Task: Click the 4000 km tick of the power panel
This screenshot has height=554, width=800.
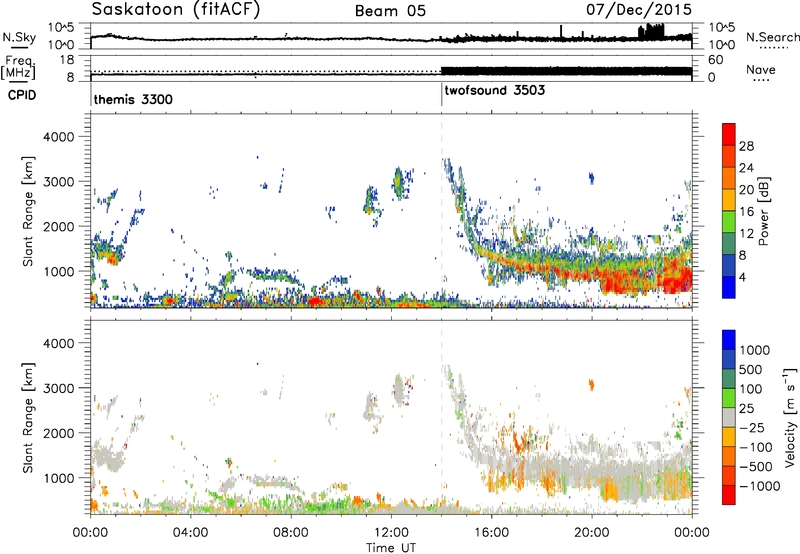Action: click(x=58, y=137)
